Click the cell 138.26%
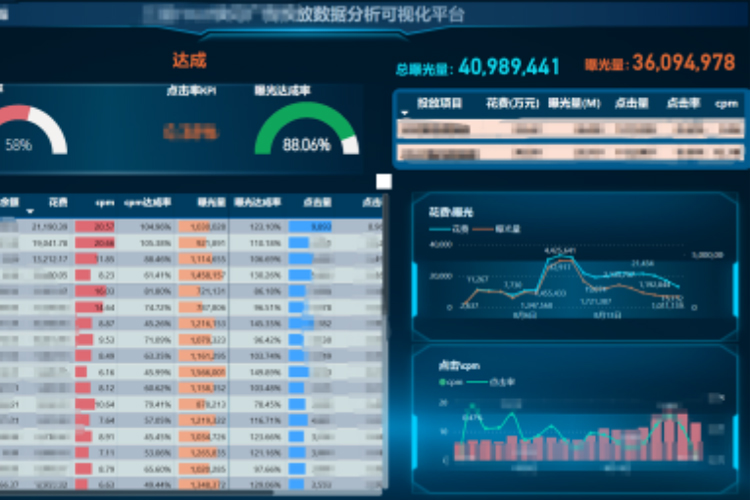This screenshot has width=750, height=500. click(265, 275)
